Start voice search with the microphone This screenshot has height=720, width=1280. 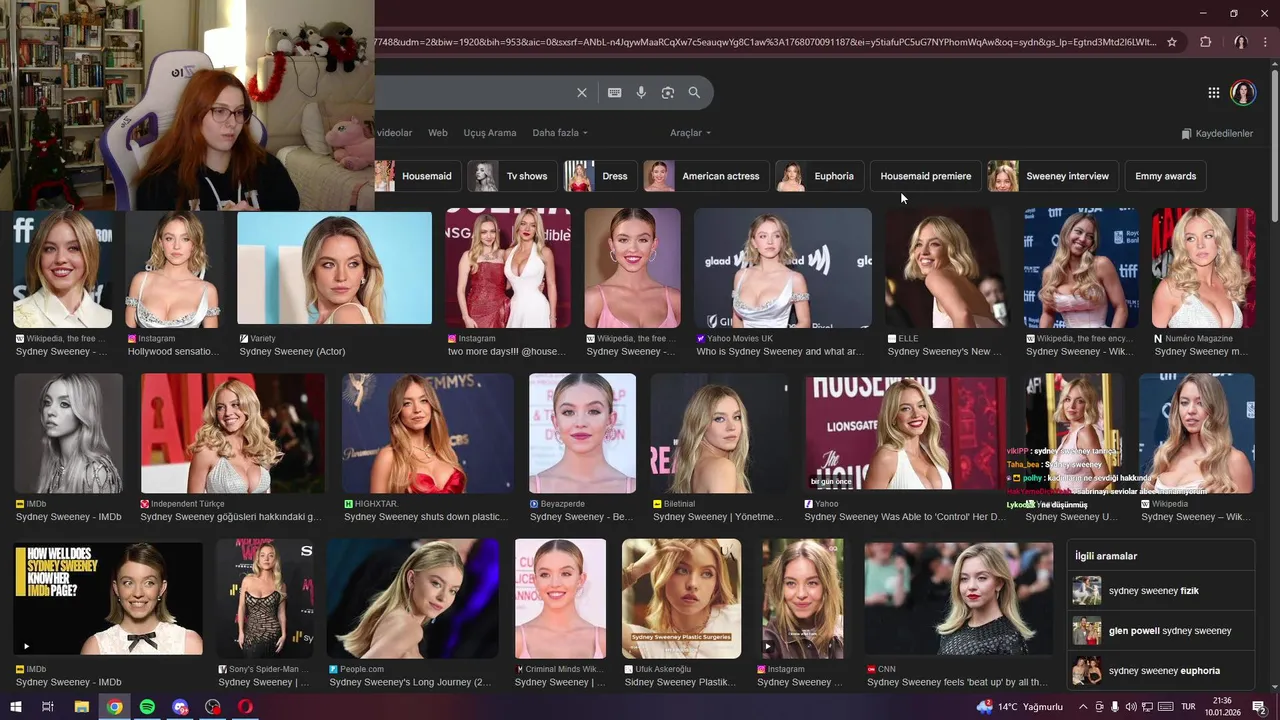pos(641,92)
